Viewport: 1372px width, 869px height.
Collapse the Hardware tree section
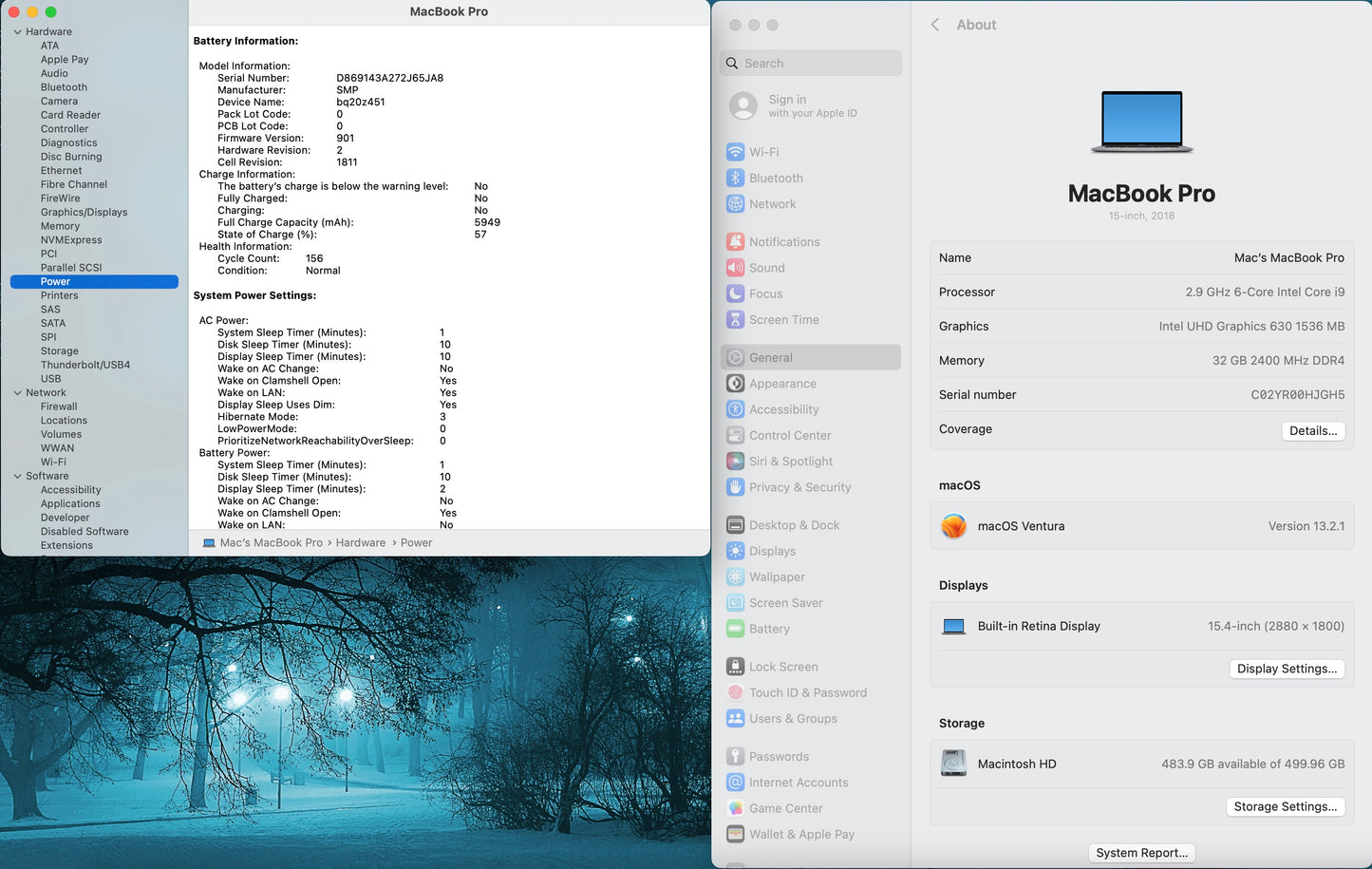tap(17, 32)
